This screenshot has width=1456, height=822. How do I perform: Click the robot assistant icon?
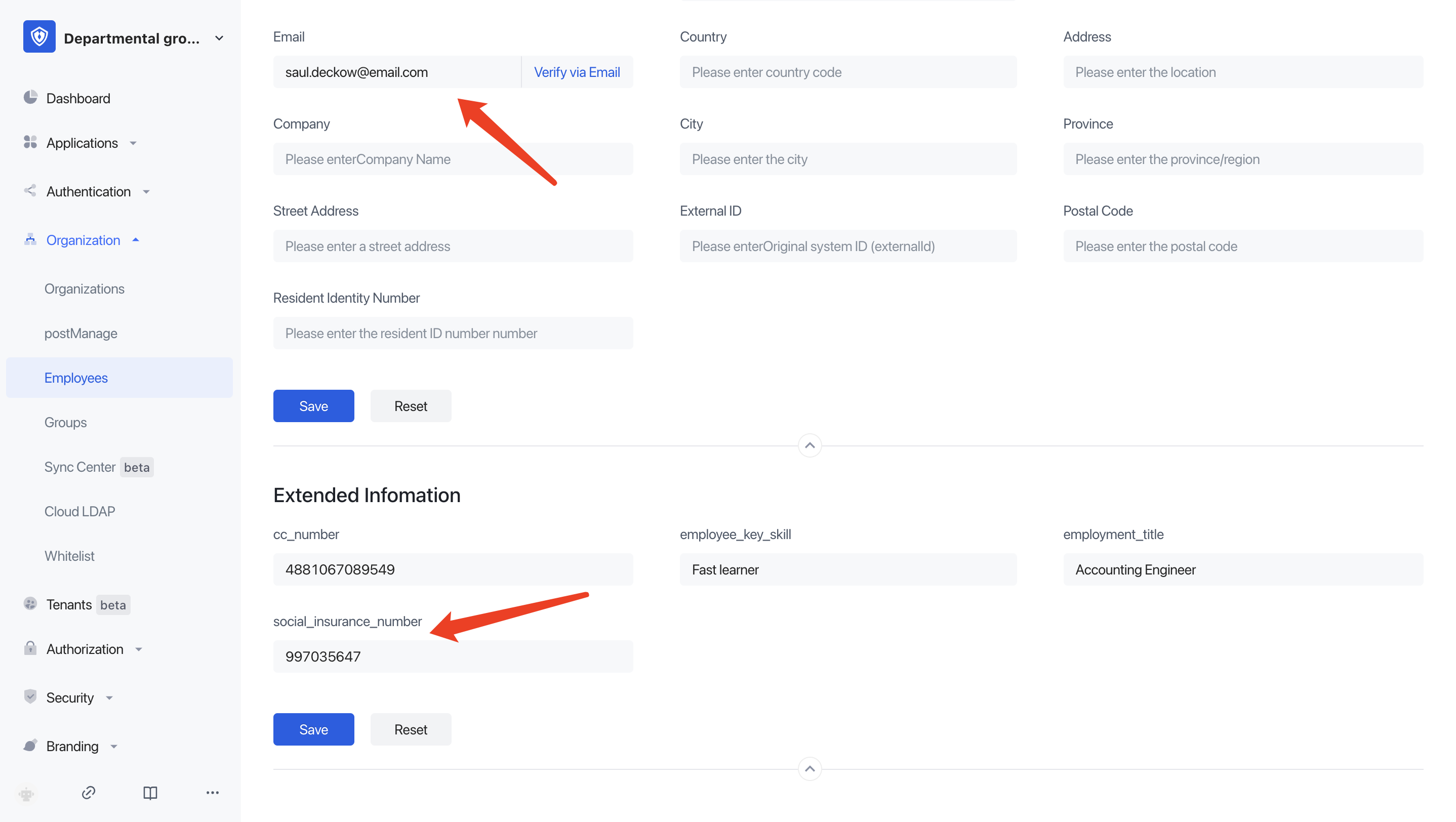[x=26, y=793]
